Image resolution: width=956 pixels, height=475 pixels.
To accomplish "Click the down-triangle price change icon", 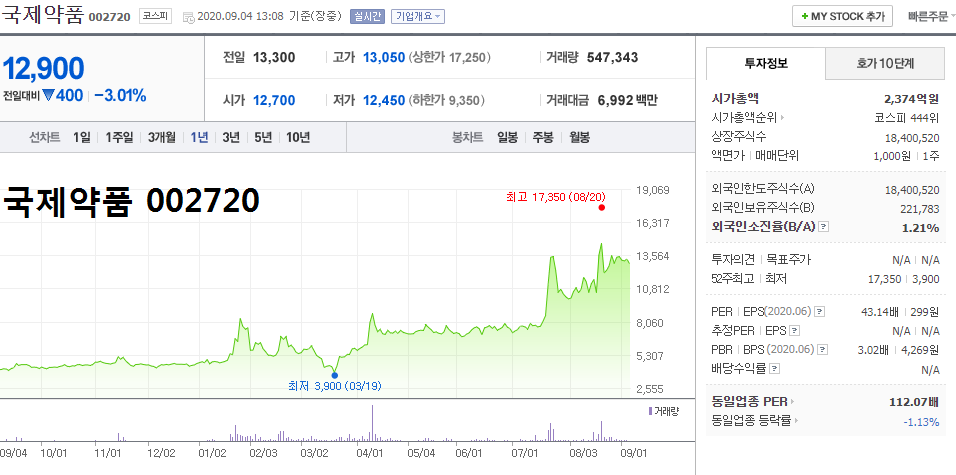I will [50, 95].
